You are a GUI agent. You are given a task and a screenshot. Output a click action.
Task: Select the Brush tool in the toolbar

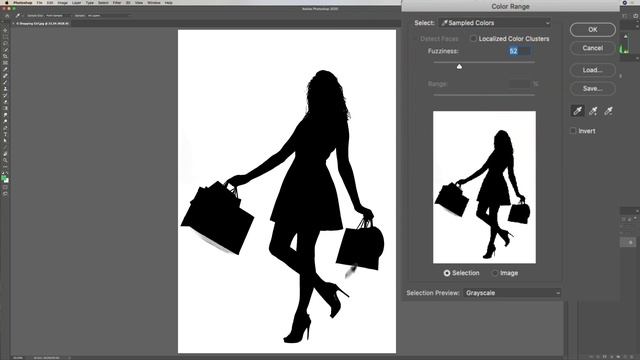pyautogui.click(x=5, y=82)
